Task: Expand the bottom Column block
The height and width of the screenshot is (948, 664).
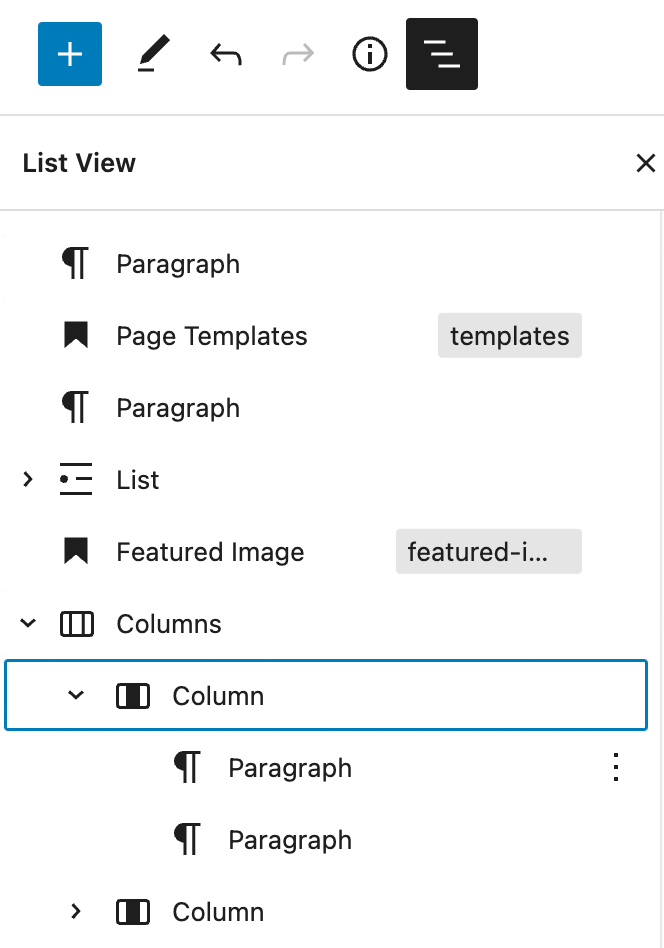Action: (75, 911)
